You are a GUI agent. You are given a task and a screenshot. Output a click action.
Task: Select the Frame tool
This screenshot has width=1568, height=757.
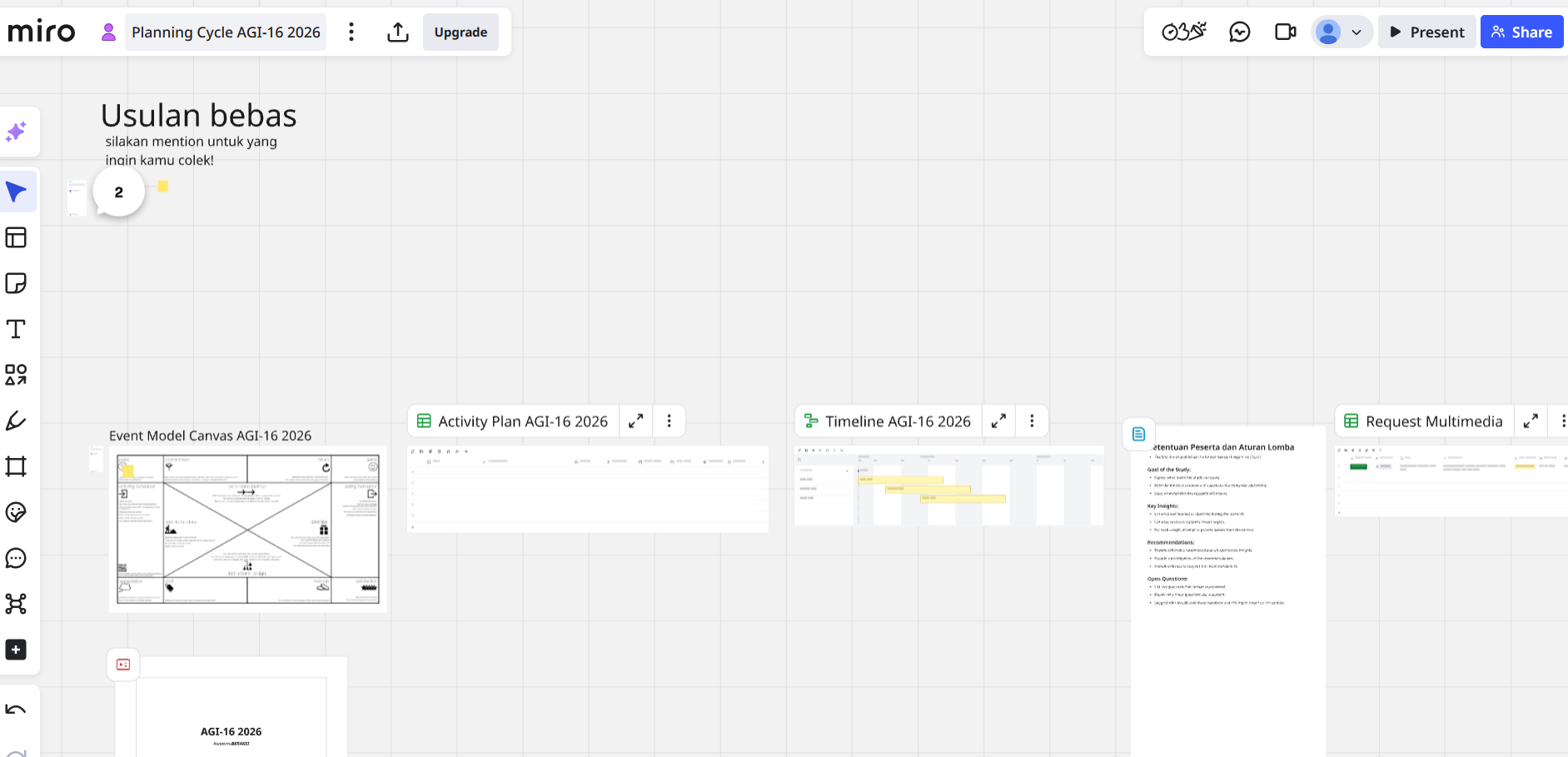(17, 466)
